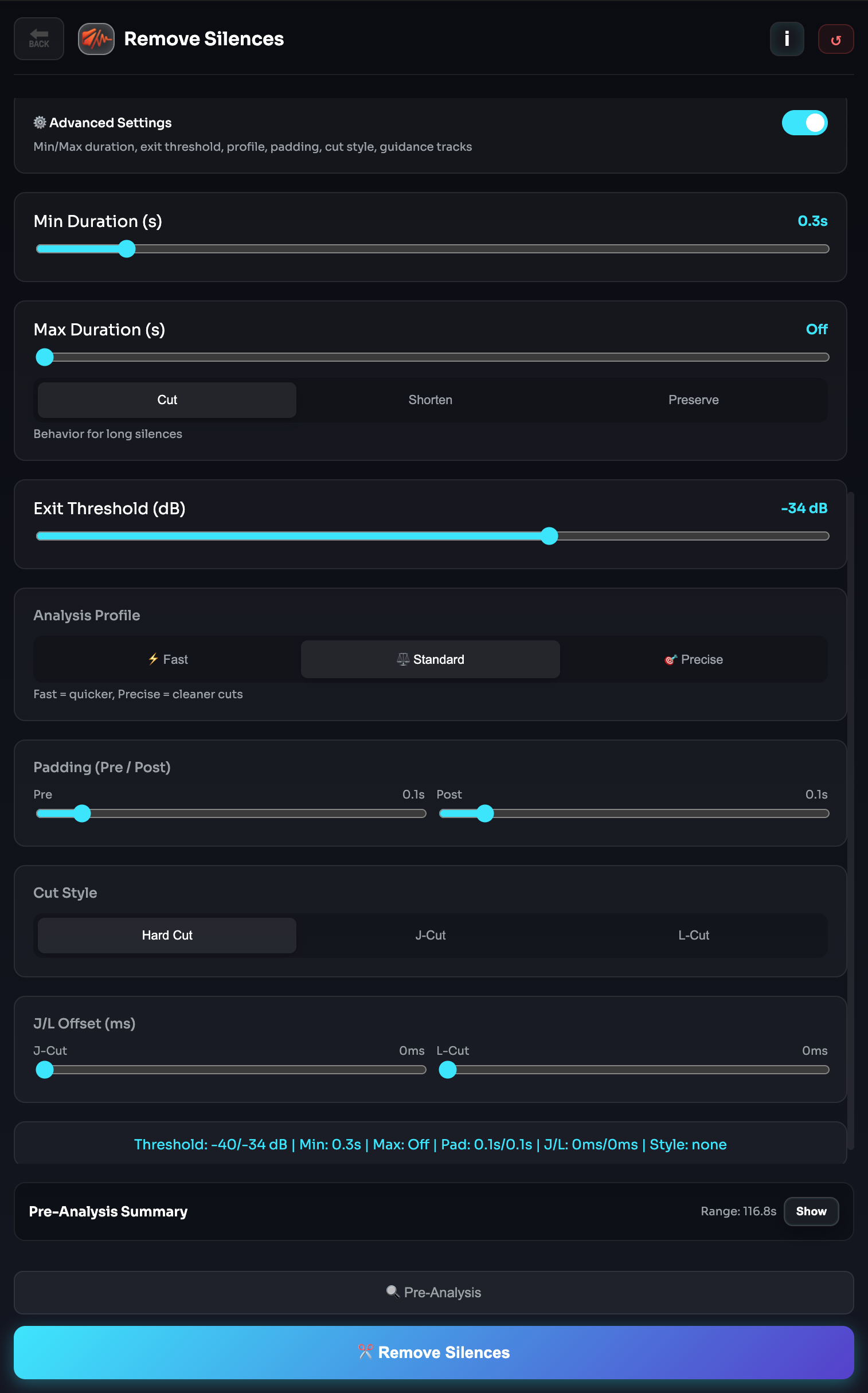868x1393 pixels.
Task: Run the Pre-Analysis button
Action: click(433, 1292)
